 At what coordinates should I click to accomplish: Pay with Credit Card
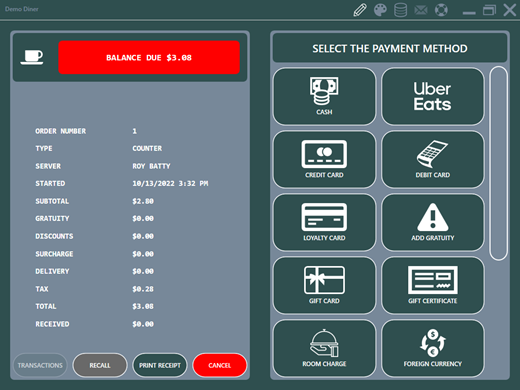point(324,160)
